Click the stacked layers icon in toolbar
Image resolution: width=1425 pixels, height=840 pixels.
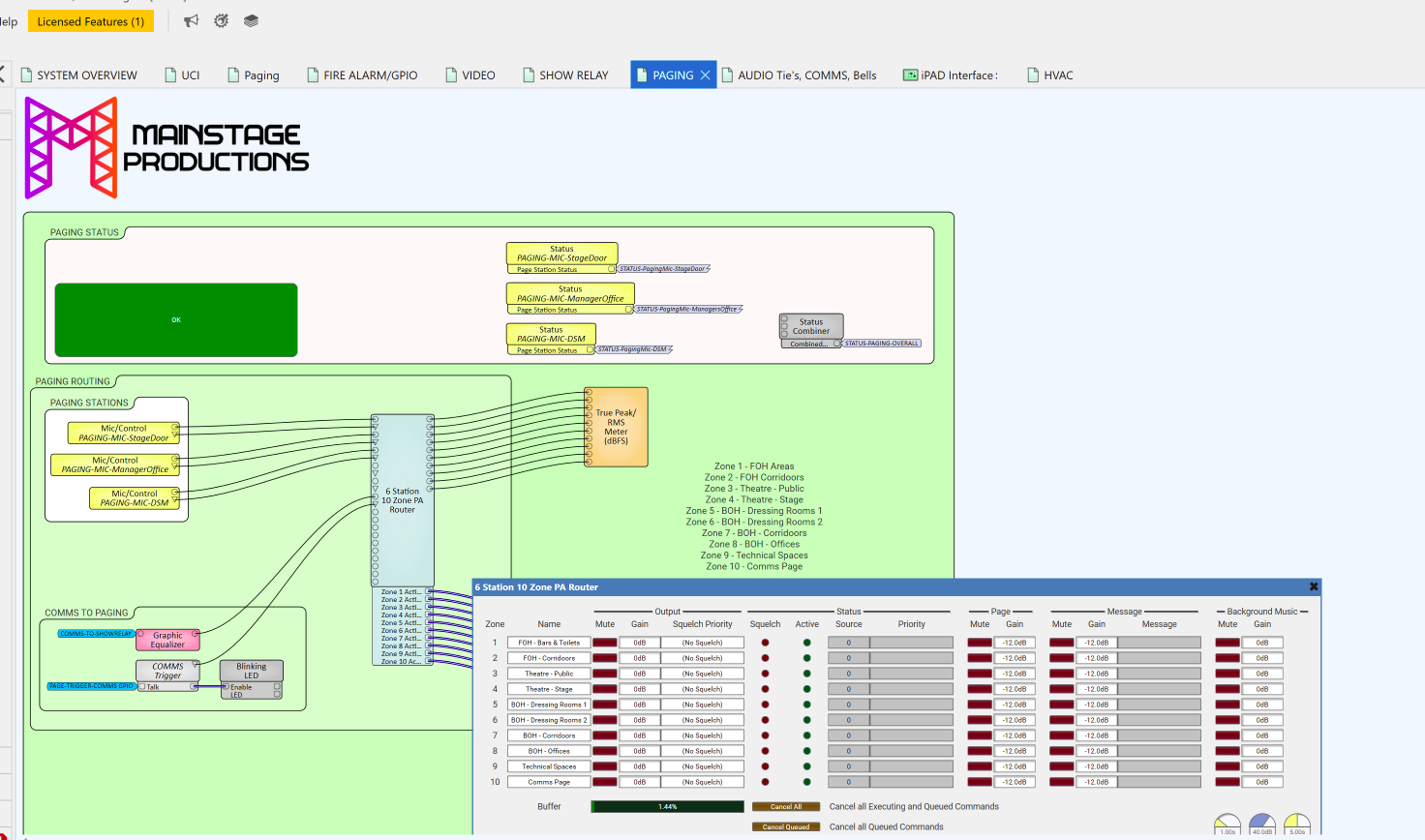coord(251,20)
